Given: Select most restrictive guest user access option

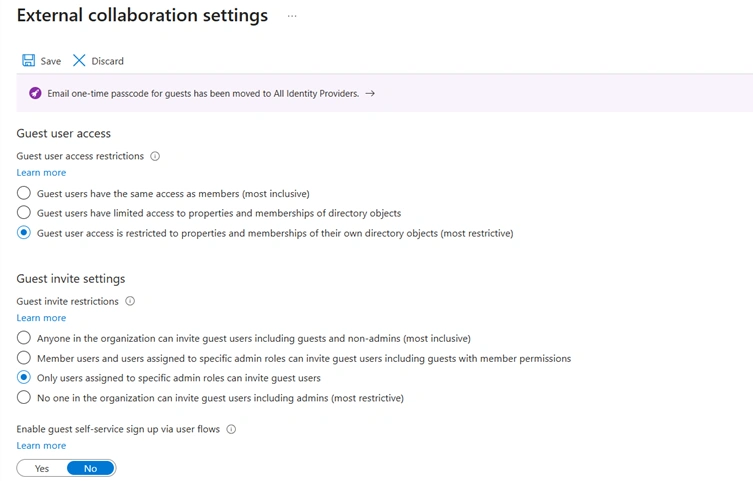Looking at the screenshot, I should 24,233.
